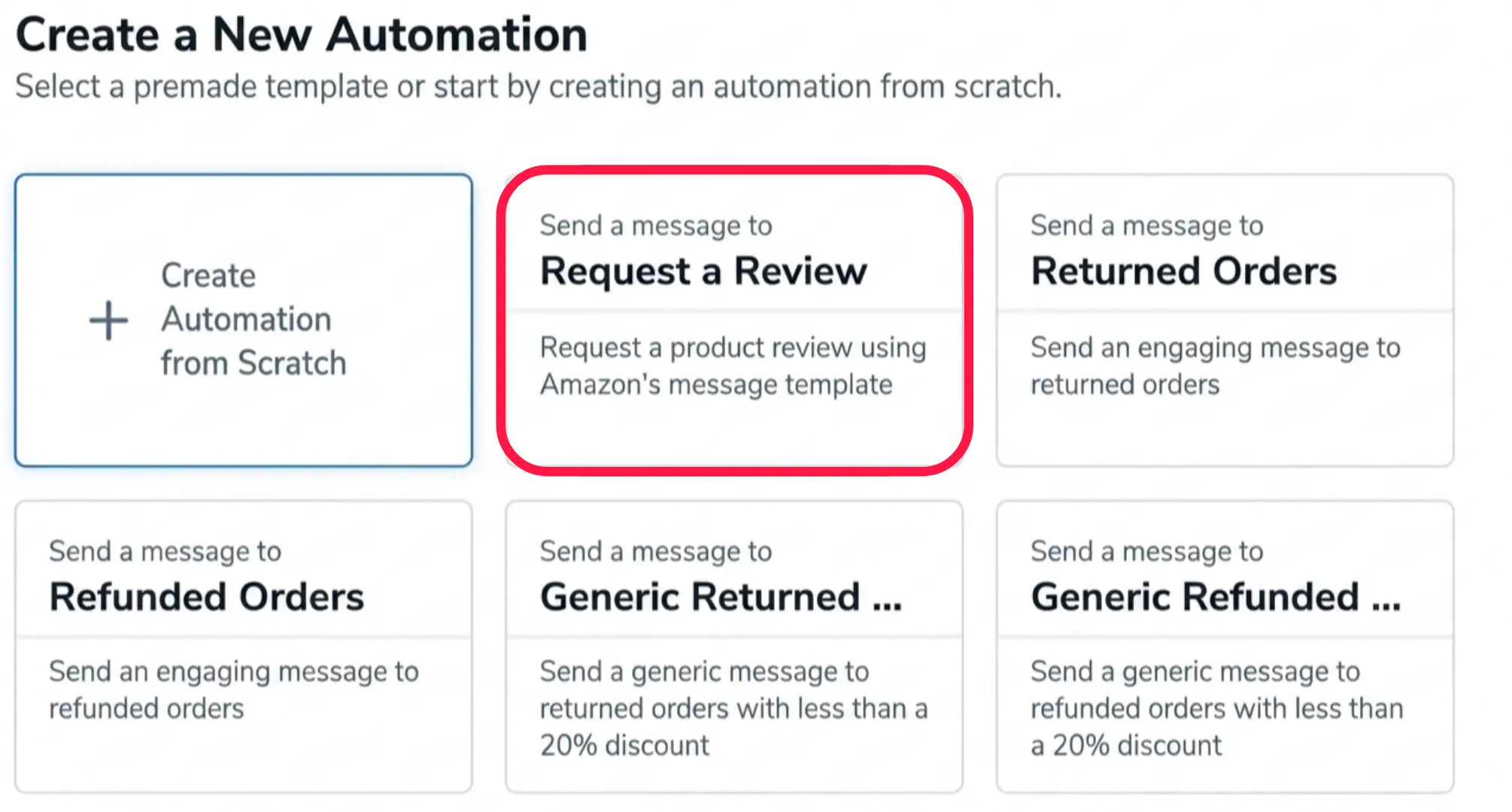Viewport: 1512px width, 812px height.
Task: Click Amazon's message template description text
Action: tap(733, 366)
